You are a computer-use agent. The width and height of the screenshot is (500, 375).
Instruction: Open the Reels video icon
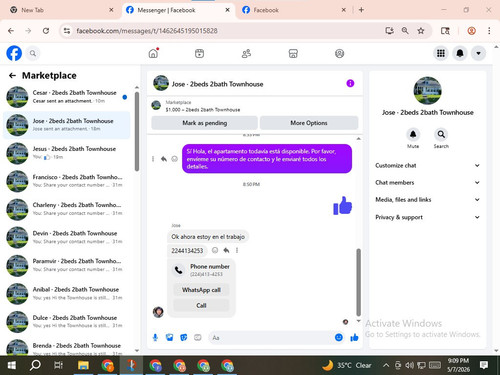(199, 53)
